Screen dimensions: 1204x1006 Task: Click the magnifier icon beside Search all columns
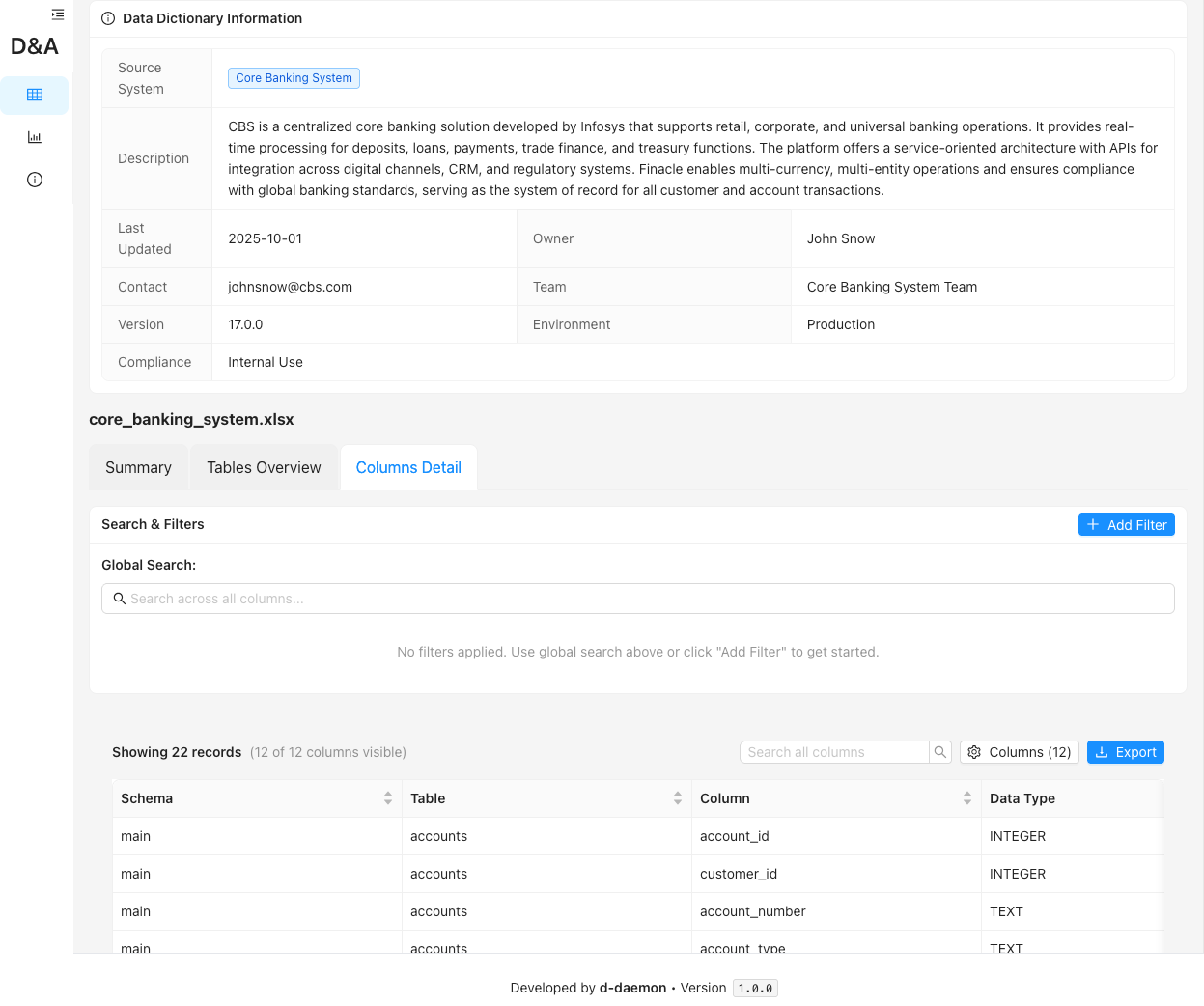pyautogui.click(x=939, y=752)
